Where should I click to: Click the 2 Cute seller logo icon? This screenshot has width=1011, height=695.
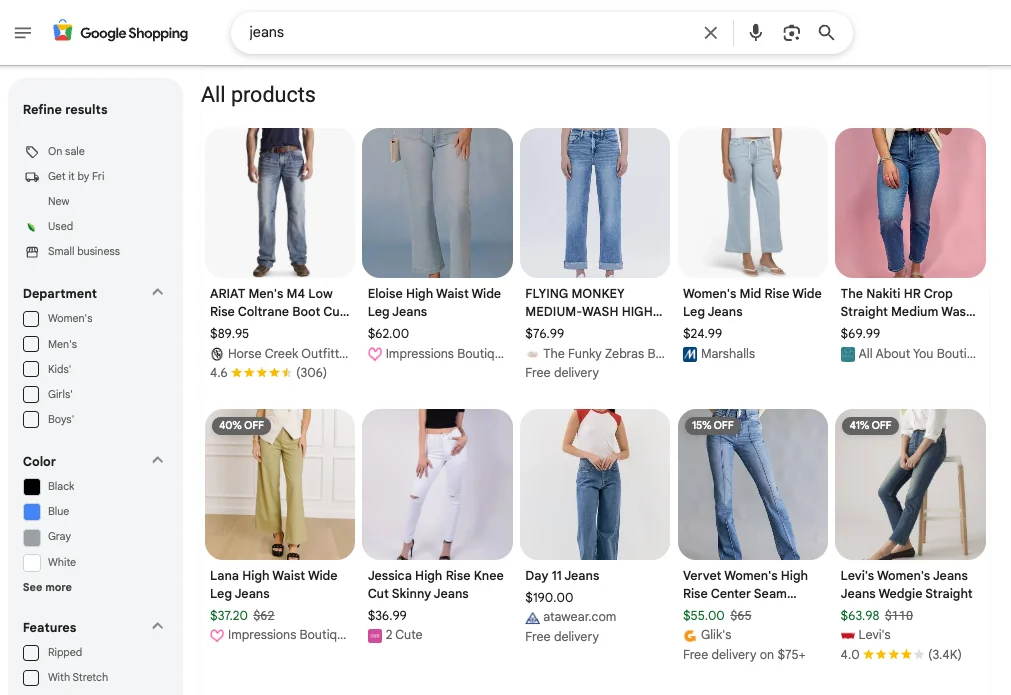point(374,635)
